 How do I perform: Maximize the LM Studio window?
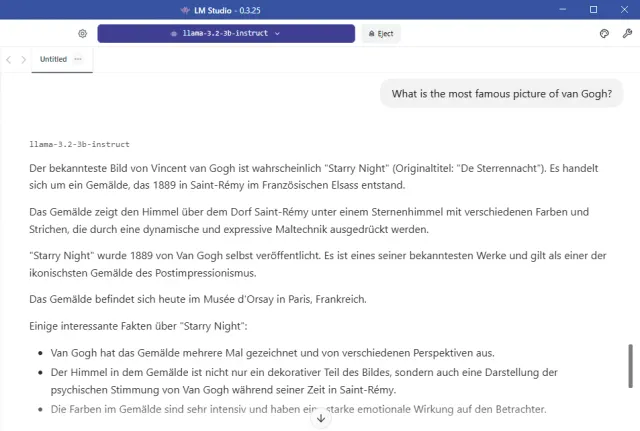594,9
